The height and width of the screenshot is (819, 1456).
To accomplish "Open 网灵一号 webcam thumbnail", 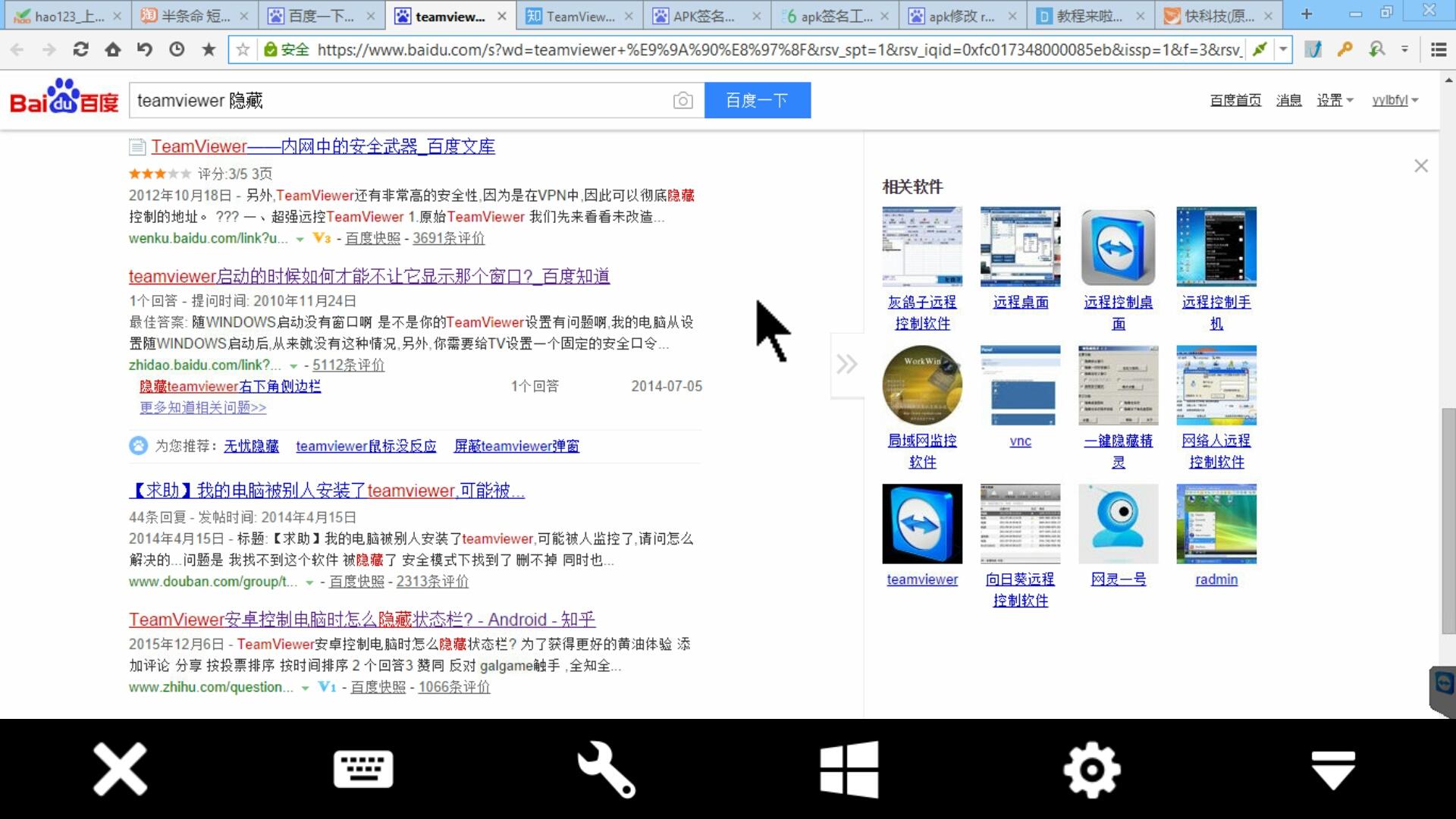I will (1118, 524).
